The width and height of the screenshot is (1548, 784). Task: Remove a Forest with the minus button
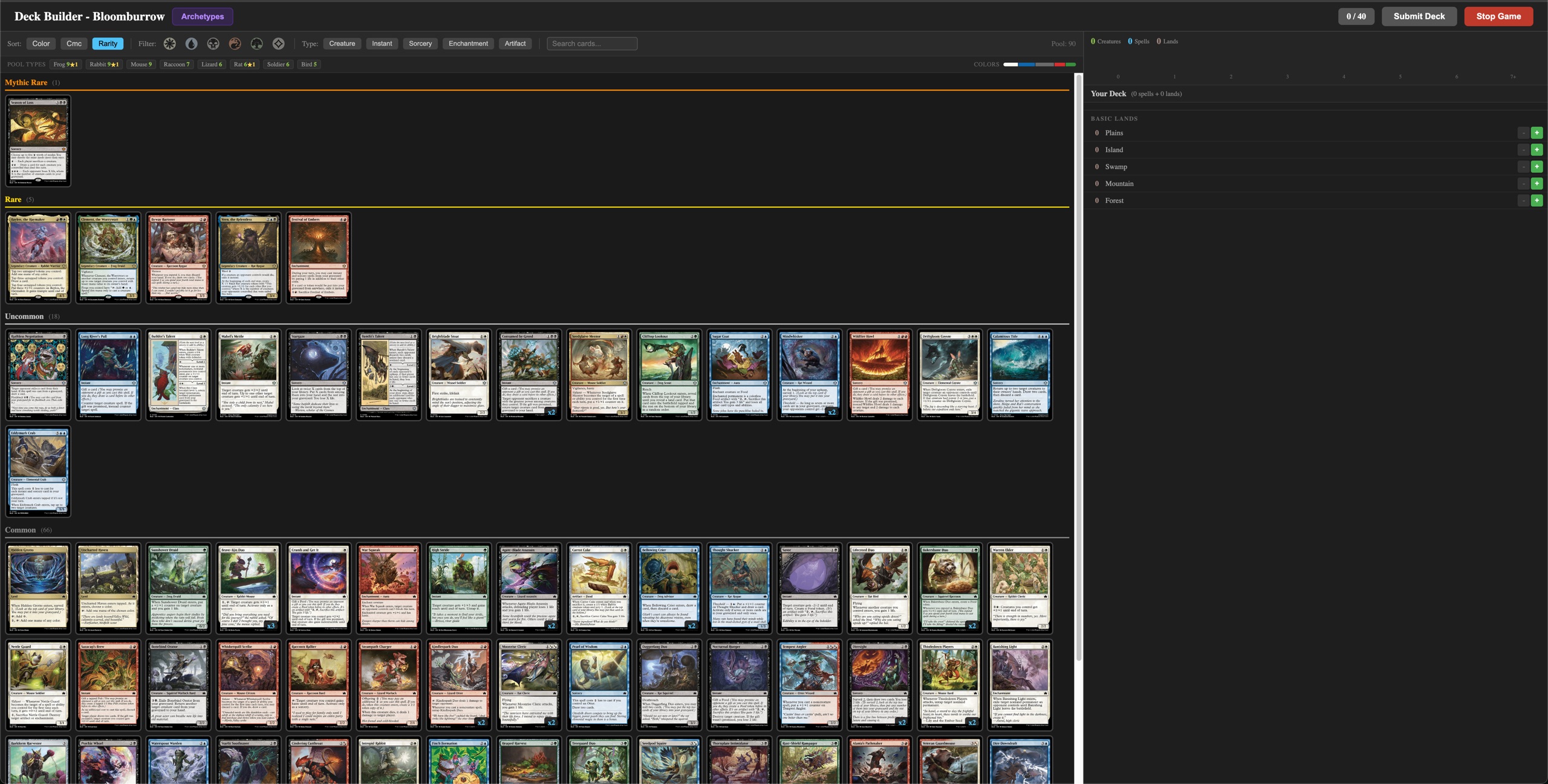[1523, 201]
